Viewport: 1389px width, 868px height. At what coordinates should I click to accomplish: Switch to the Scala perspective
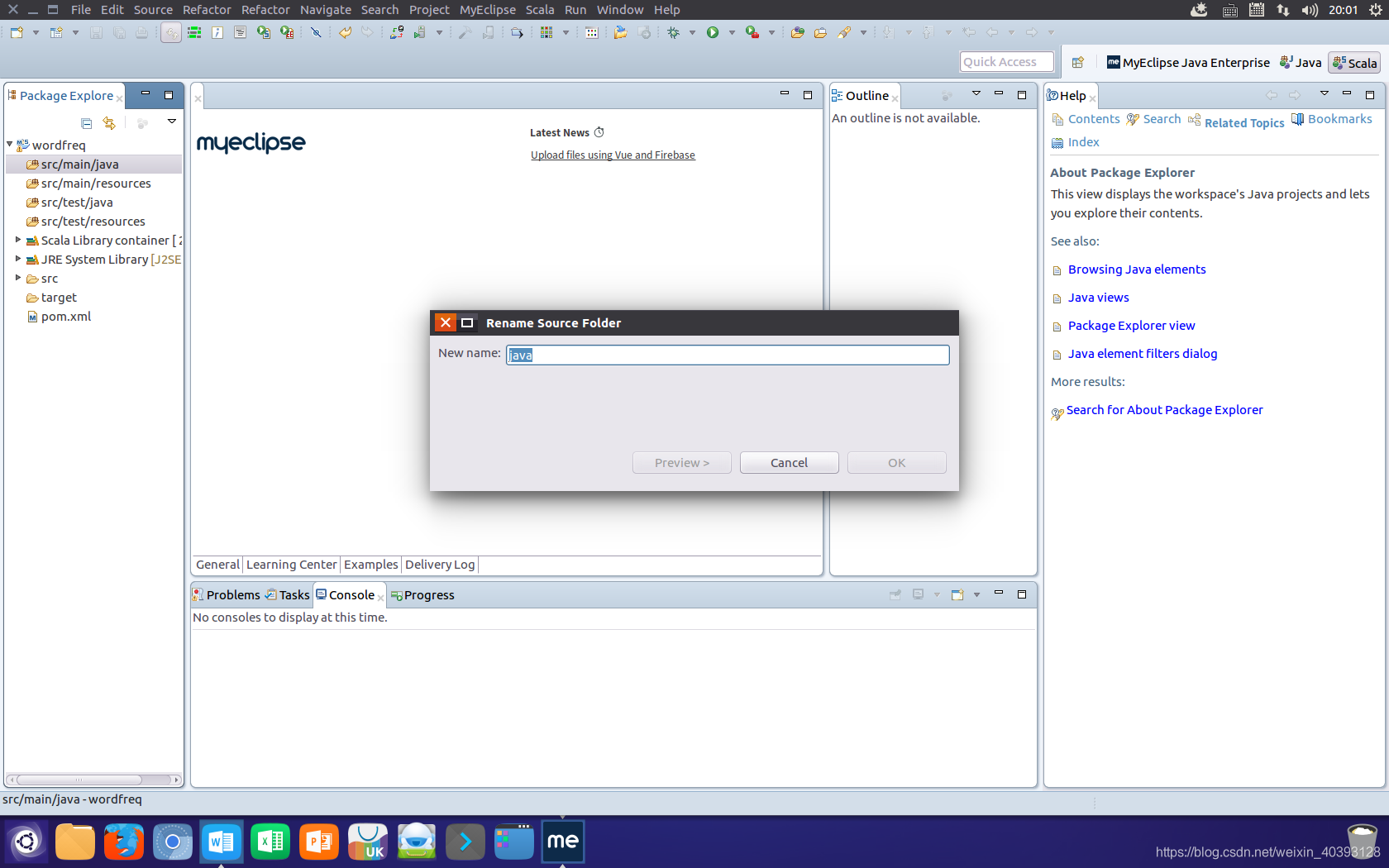point(1353,62)
